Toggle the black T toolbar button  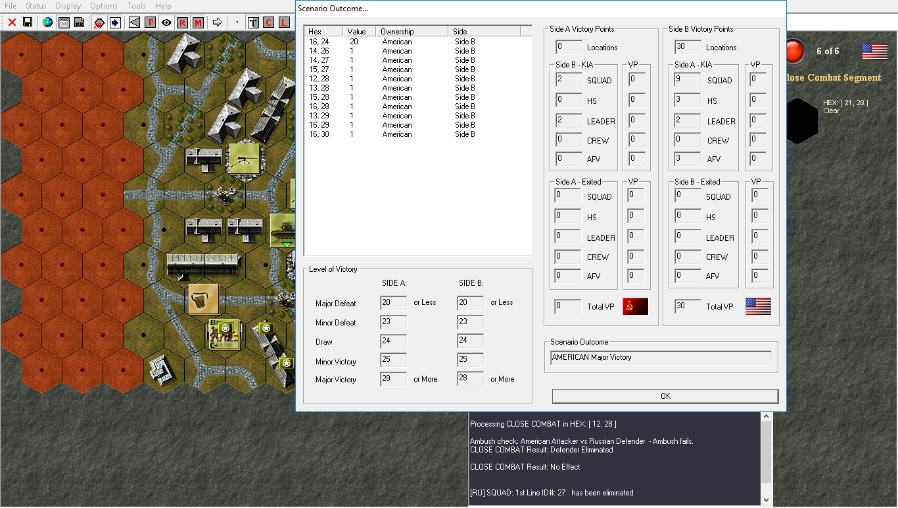pos(253,22)
